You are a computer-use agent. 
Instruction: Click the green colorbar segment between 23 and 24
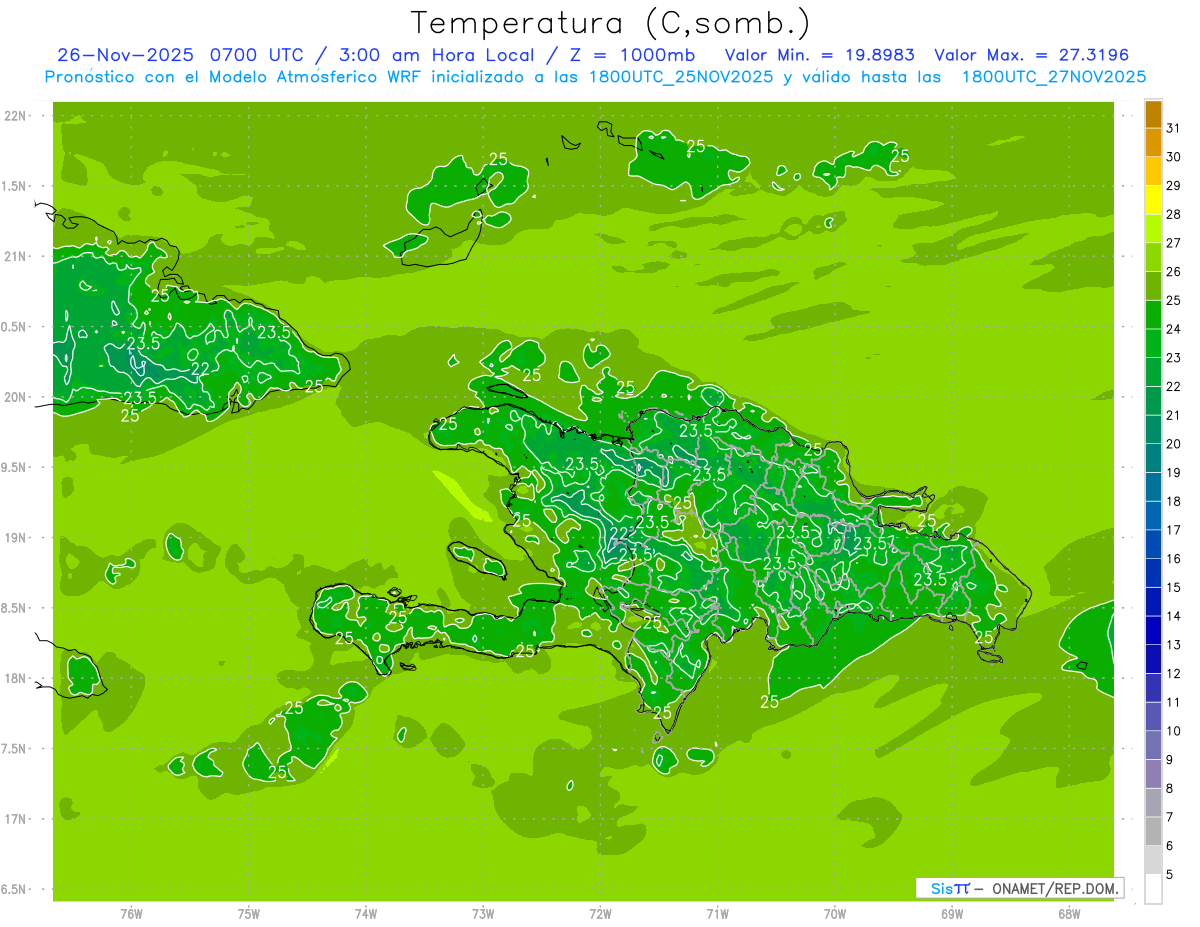tap(1153, 344)
